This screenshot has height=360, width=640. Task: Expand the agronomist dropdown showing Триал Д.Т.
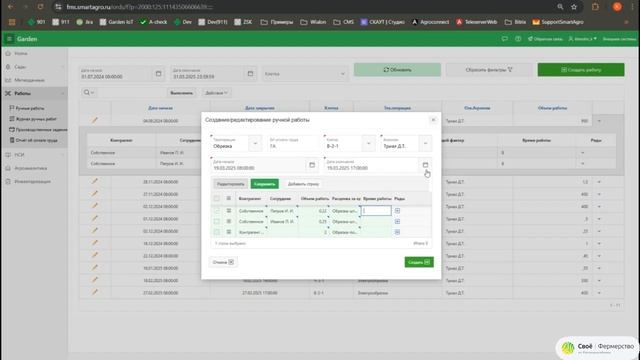pos(425,143)
